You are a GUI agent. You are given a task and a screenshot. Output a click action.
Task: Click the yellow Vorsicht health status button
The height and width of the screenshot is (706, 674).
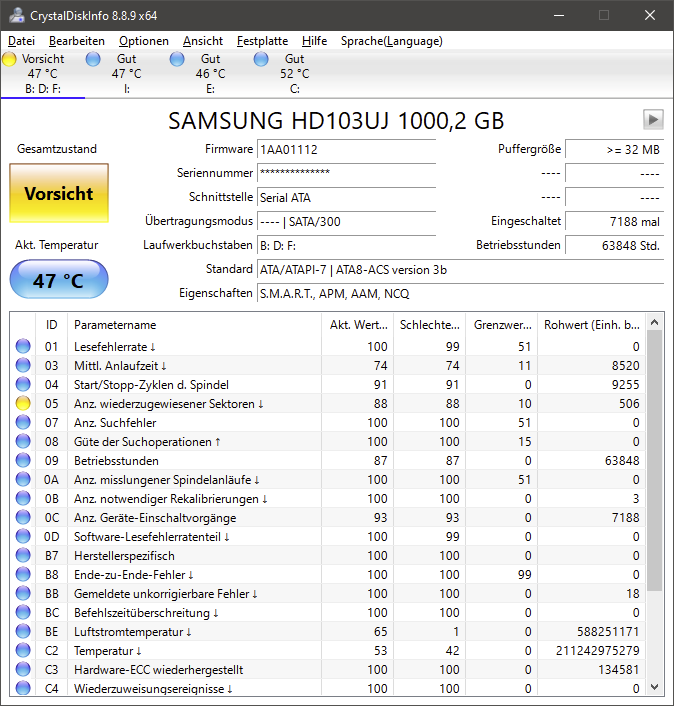[x=59, y=193]
